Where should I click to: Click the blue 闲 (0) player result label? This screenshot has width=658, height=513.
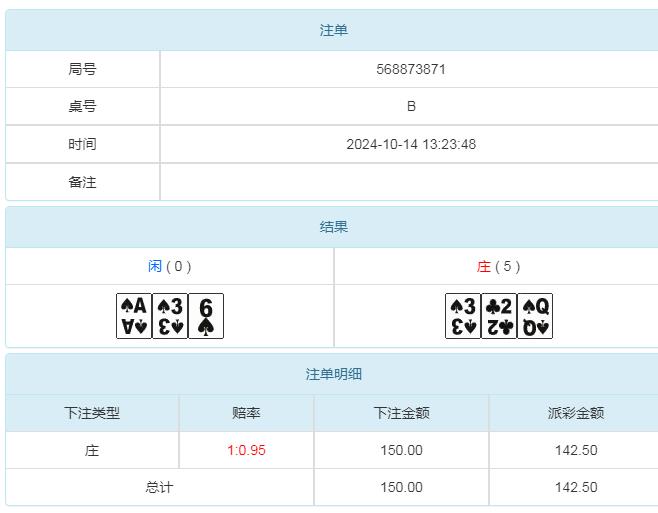pyautogui.click(x=169, y=266)
